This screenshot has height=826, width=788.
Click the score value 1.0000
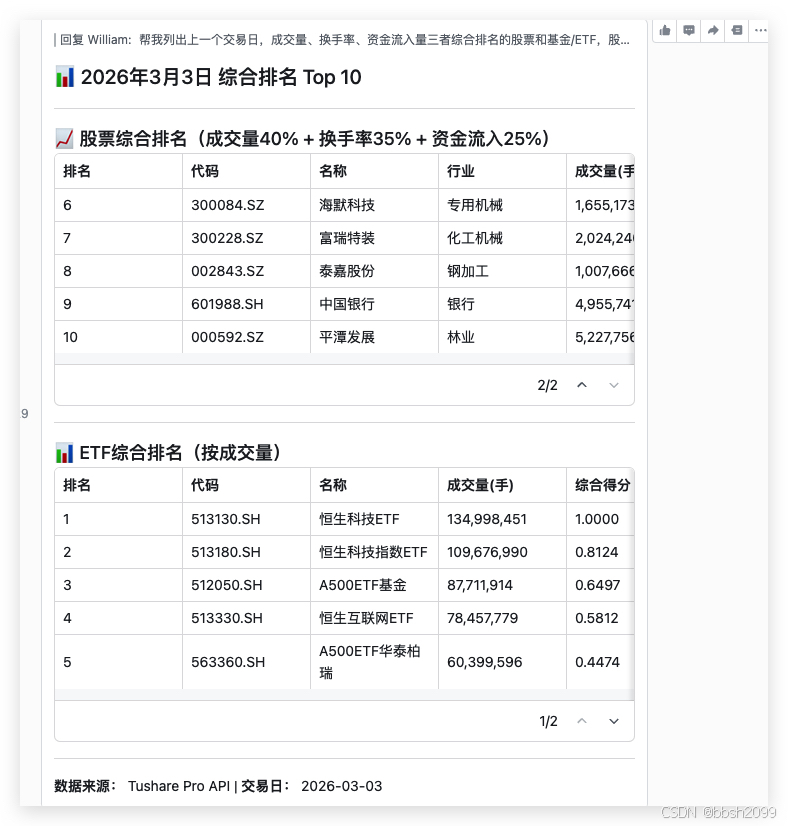click(597, 519)
